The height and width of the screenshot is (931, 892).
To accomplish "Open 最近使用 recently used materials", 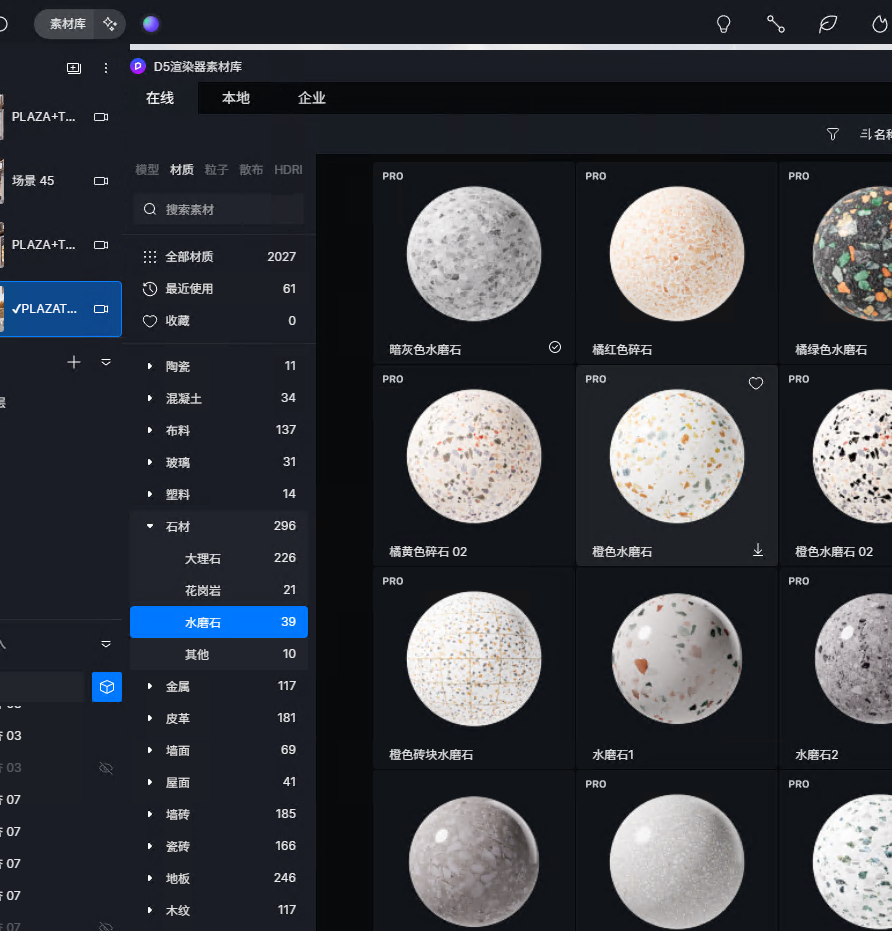I will (219, 289).
